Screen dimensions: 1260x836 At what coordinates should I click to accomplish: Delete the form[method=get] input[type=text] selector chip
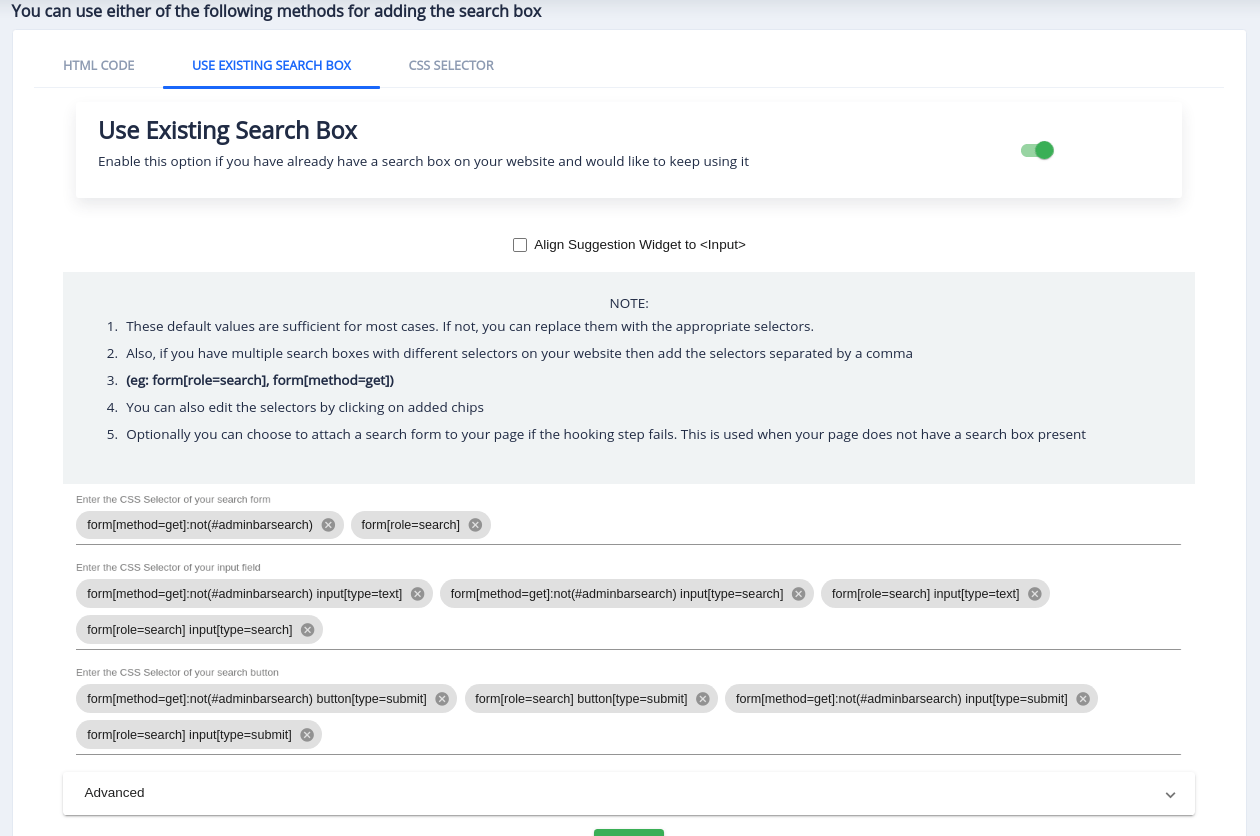(x=417, y=593)
